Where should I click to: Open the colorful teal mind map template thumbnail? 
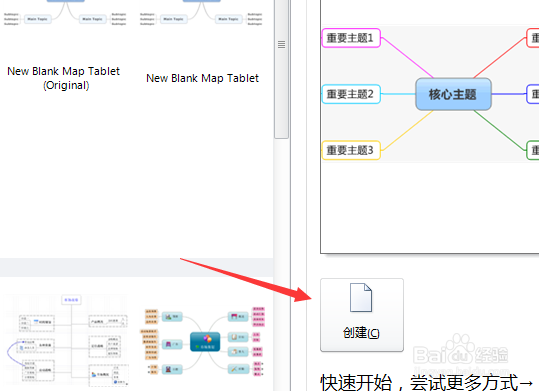(202, 342)
